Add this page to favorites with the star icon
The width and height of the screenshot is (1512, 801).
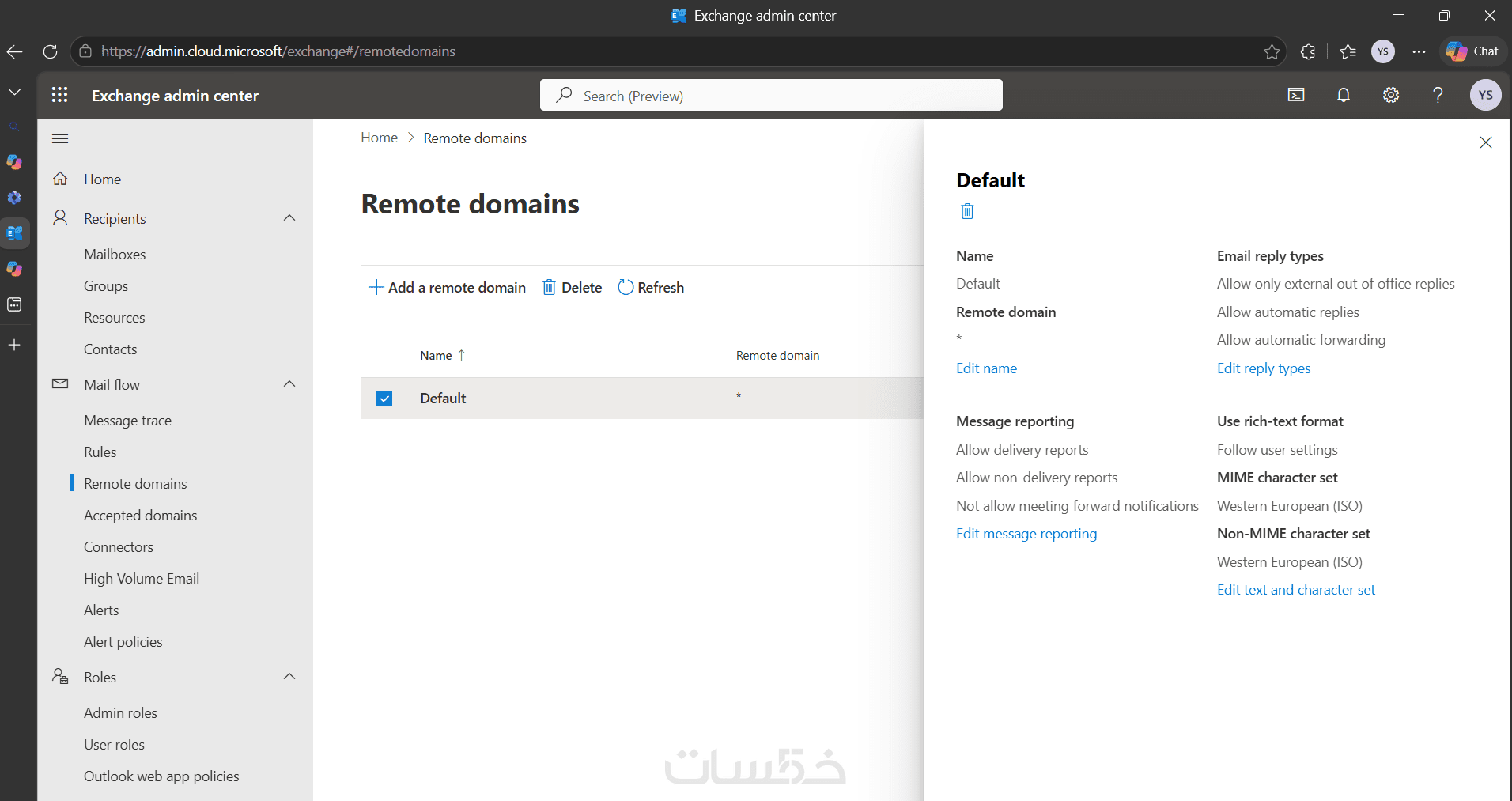[1272, 51]
